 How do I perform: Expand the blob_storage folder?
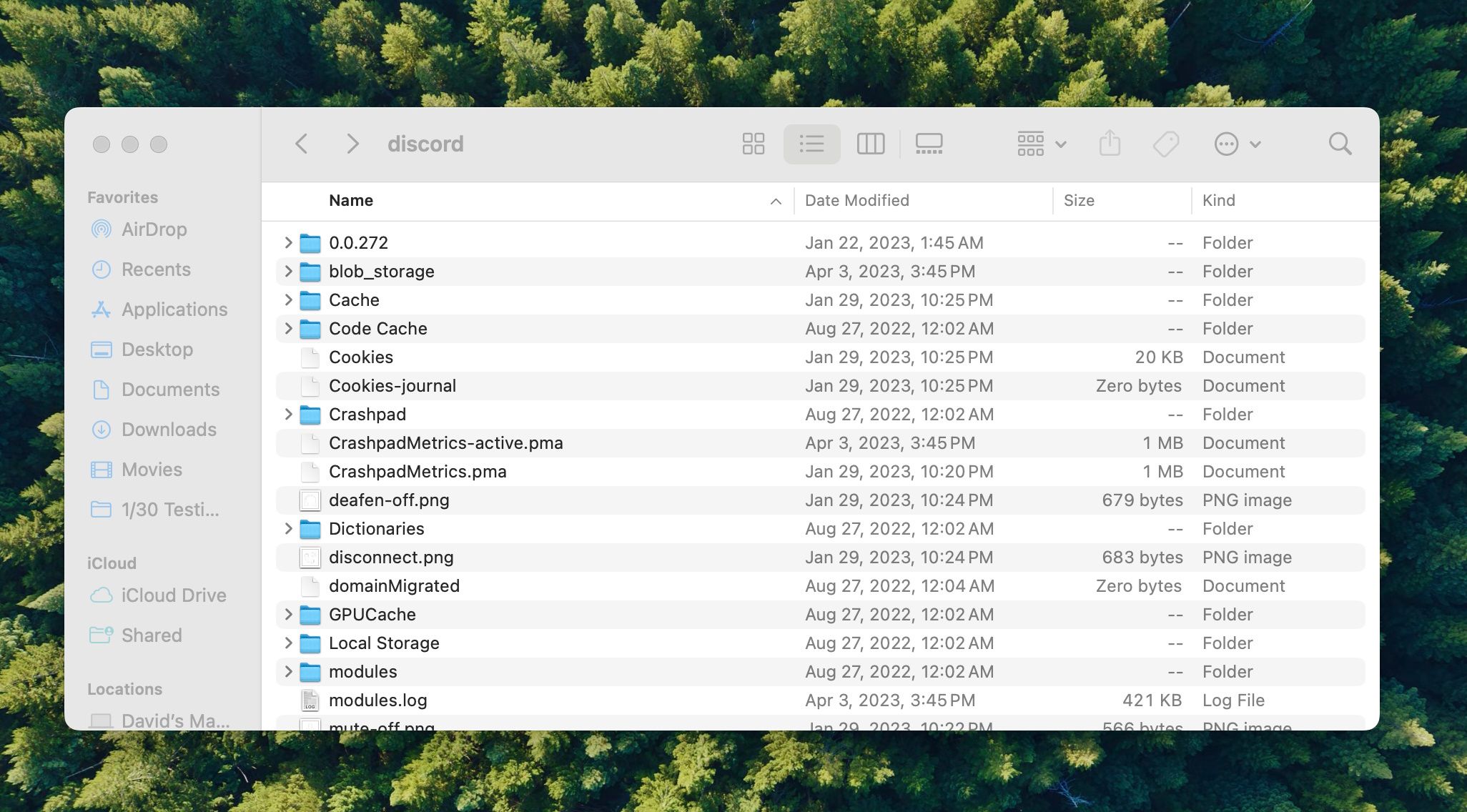click(x=288, y=271)
